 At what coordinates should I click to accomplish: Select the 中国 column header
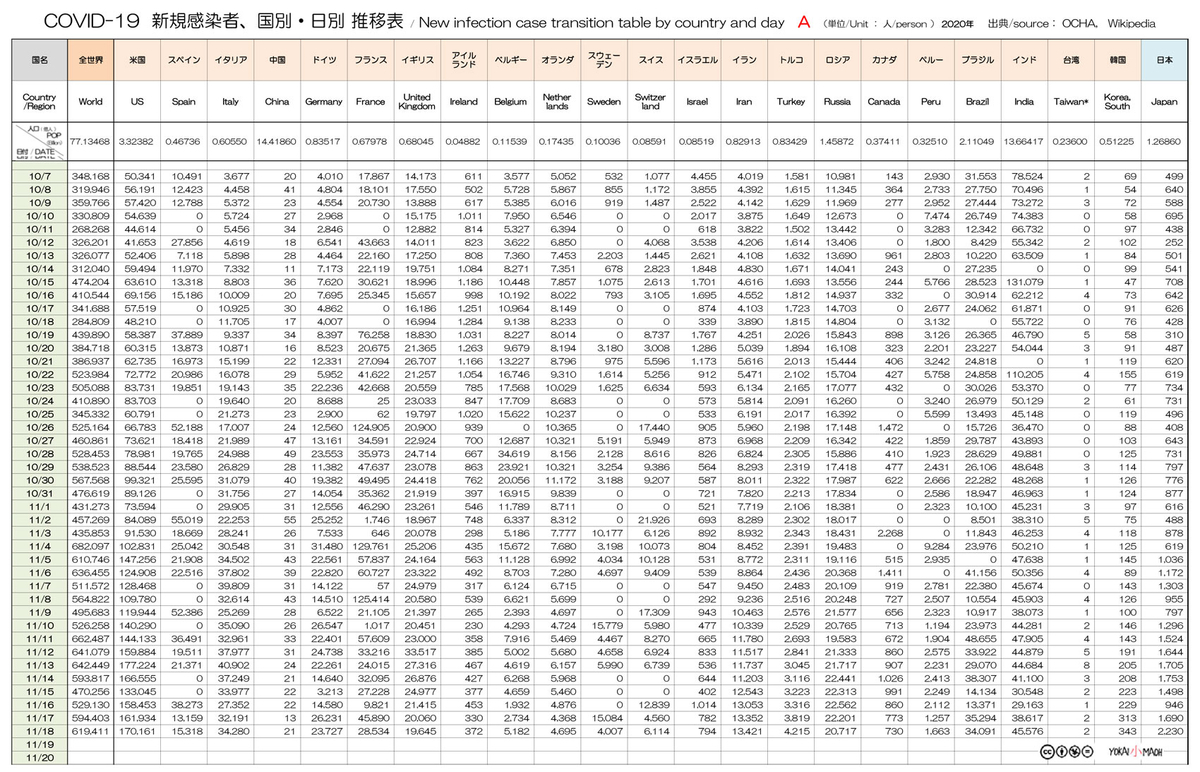[277, 60]
